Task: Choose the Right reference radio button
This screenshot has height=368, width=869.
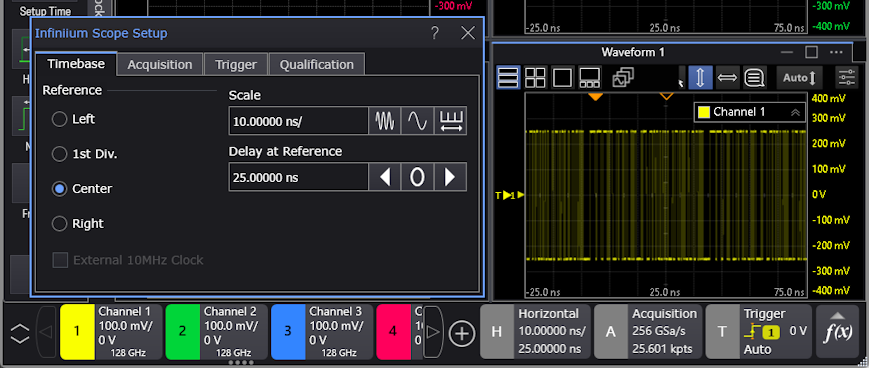Action: click(59, 224)
